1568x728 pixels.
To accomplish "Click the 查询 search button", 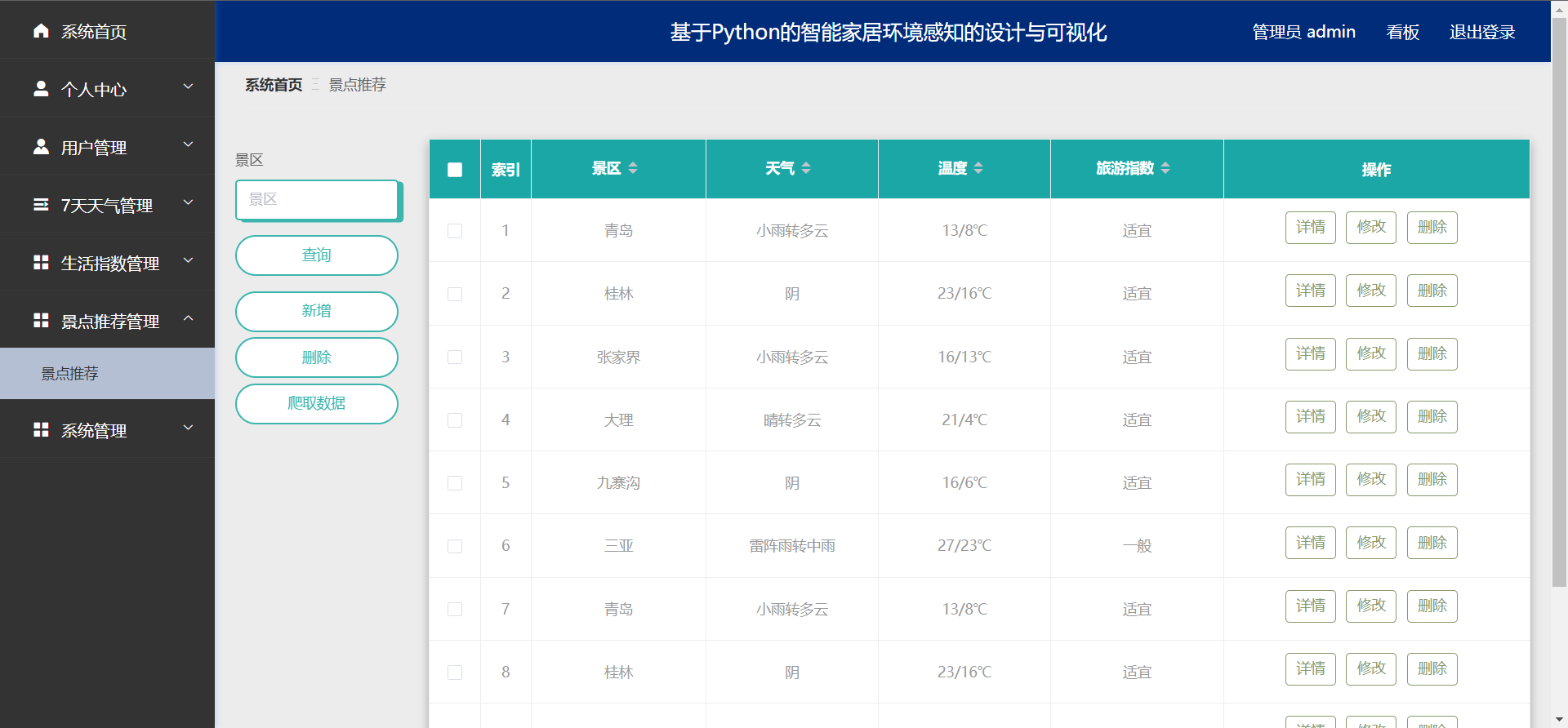I will pyautogui.click(x=317, y=255).
